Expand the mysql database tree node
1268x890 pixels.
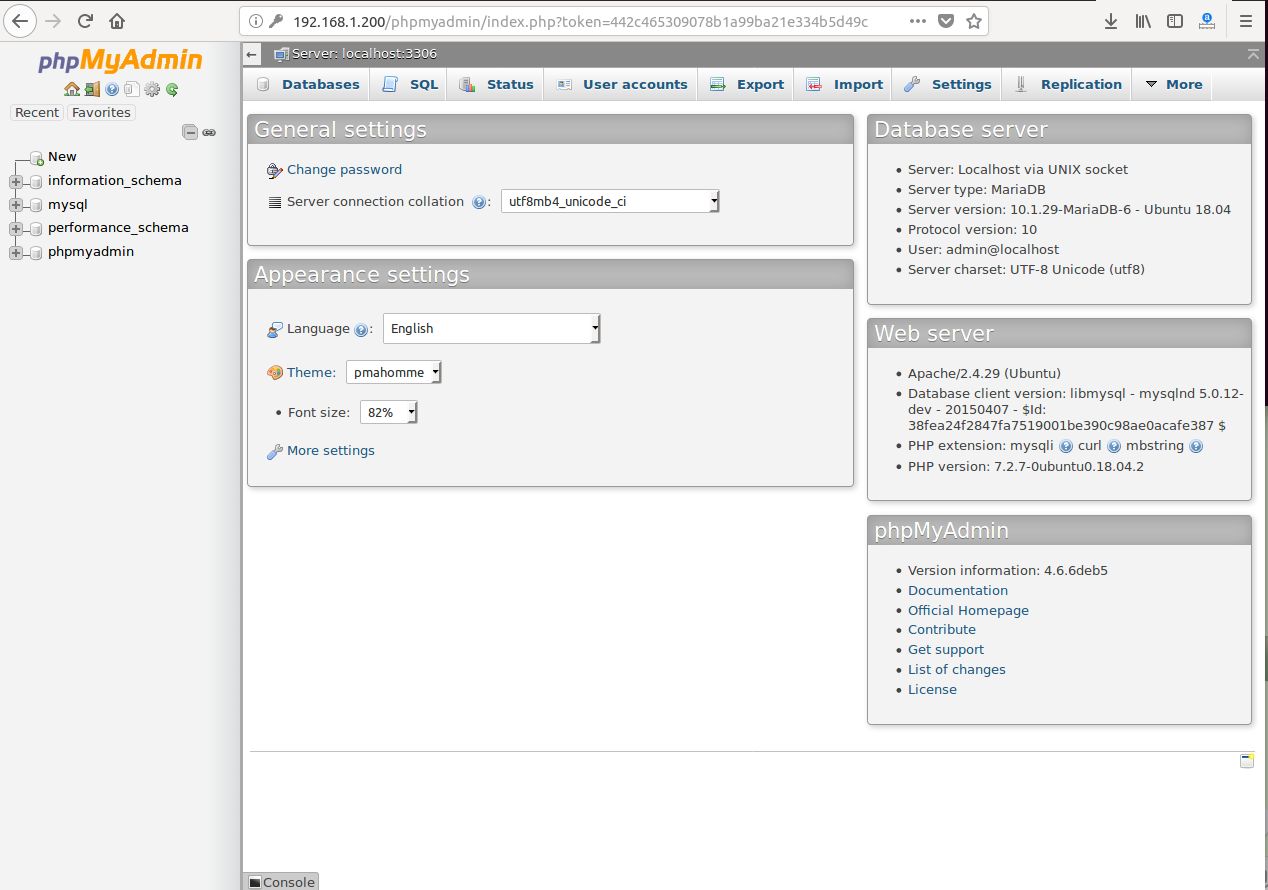[x=16, y=205]
